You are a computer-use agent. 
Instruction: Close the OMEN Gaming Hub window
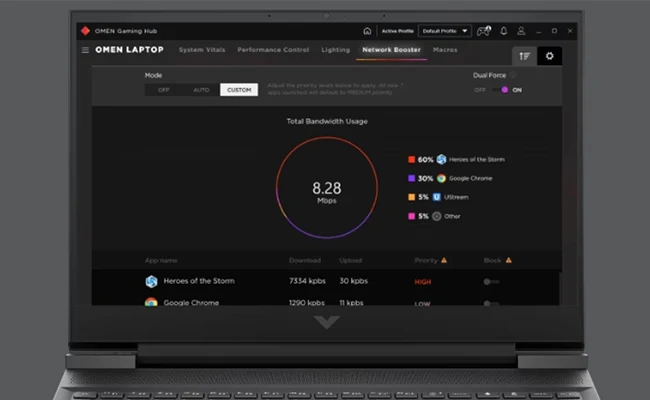click(570, 31)
